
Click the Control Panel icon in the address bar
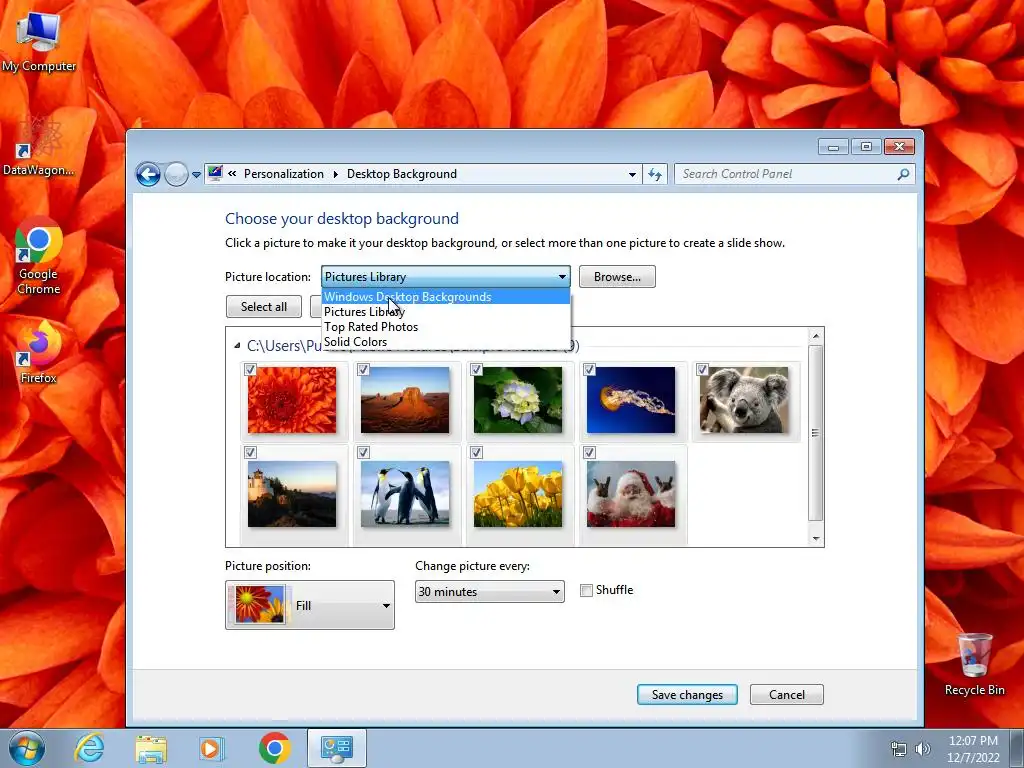(214, 174)
